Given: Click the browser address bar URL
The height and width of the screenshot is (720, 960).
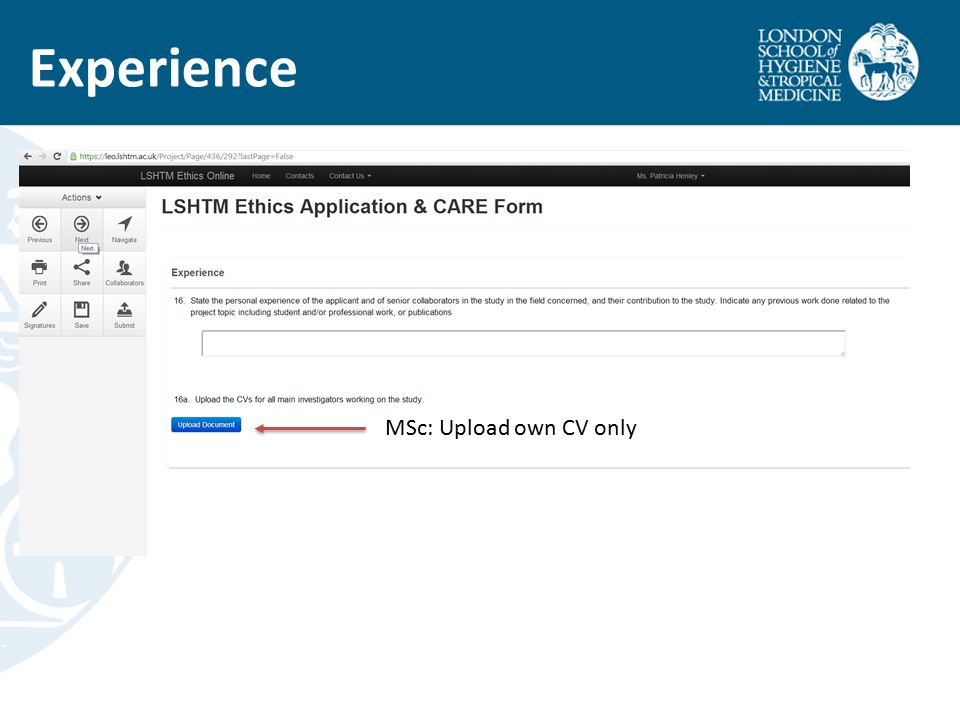Looking at the screenshot, I should pos(186,156).
